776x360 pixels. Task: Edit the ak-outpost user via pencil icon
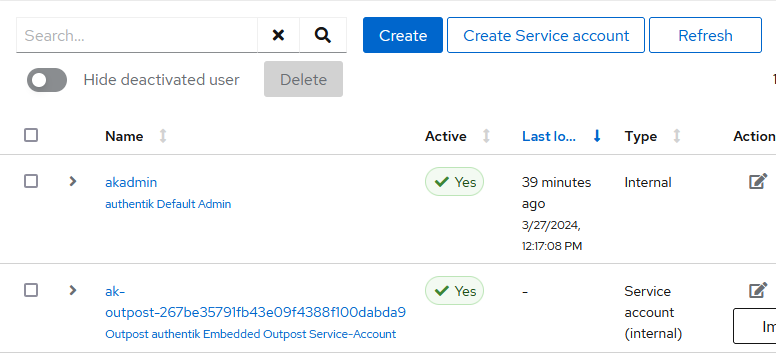pos(758,291)
